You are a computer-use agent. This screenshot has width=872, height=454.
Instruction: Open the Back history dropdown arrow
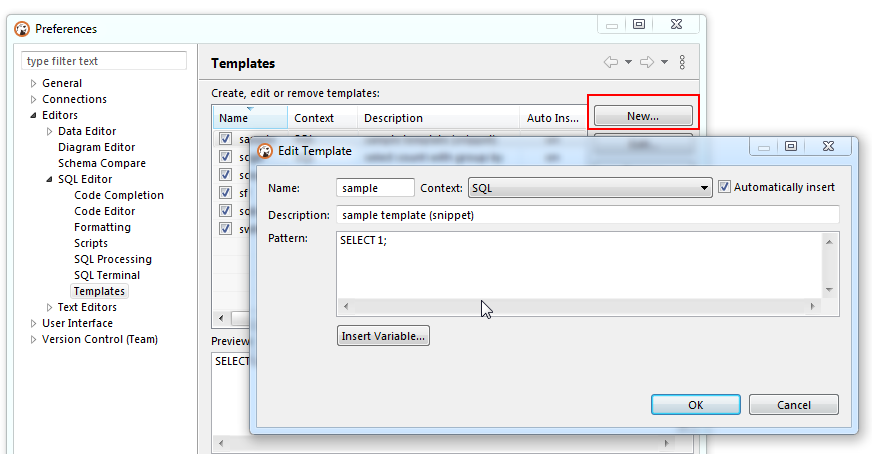coord(628,62)
